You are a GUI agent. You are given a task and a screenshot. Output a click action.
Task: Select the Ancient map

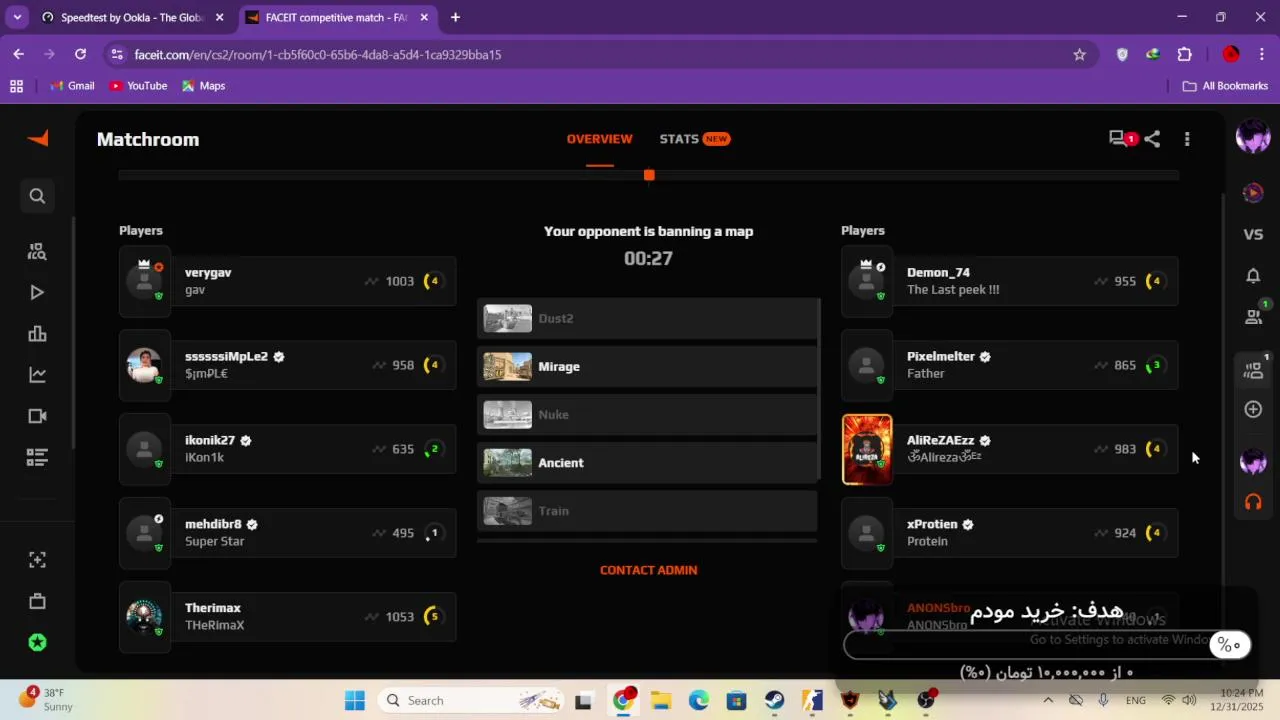pos(648,463)
